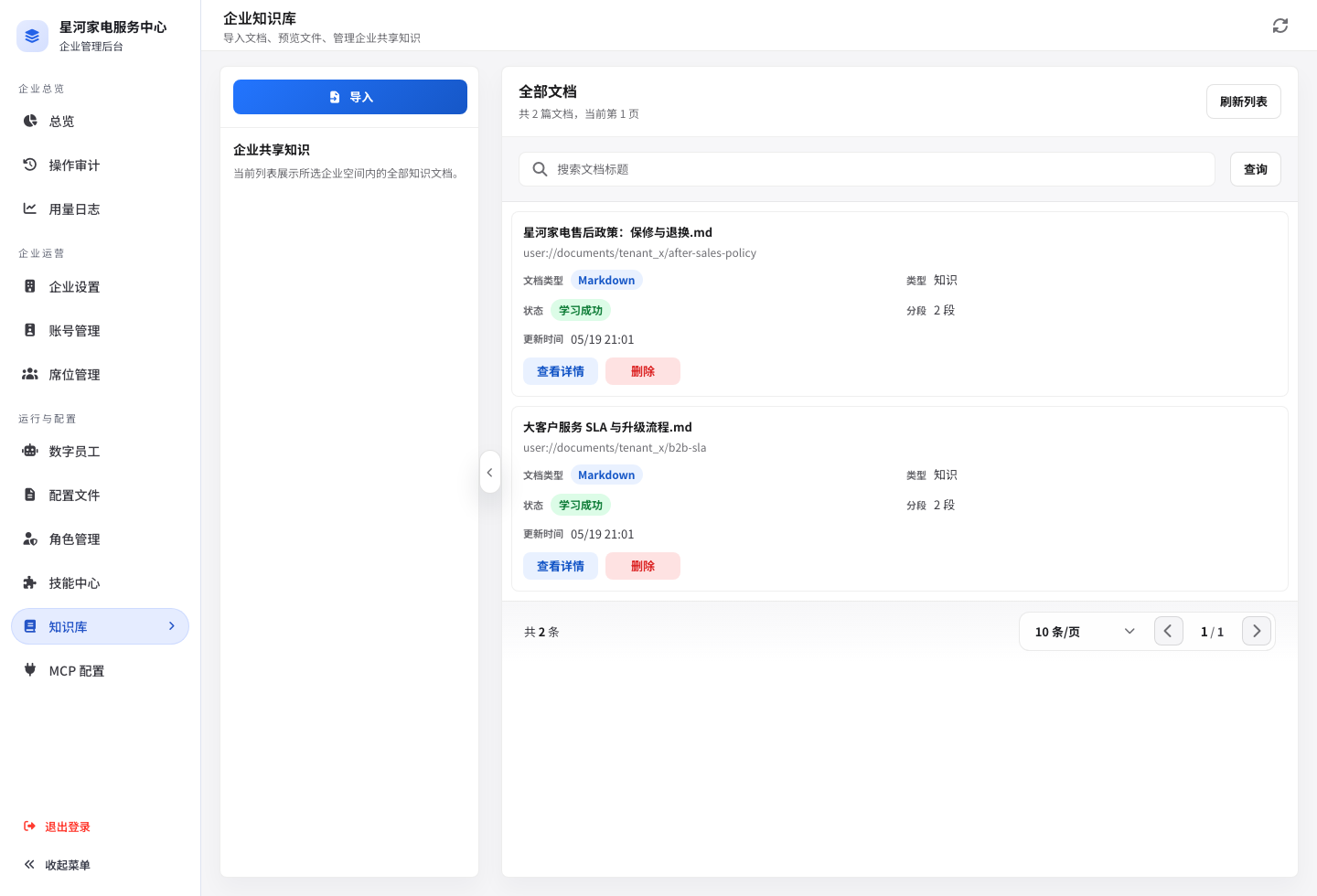1317x896 pixels.
Task: Click the refresh icon at top right
Action: point(1280,26)
